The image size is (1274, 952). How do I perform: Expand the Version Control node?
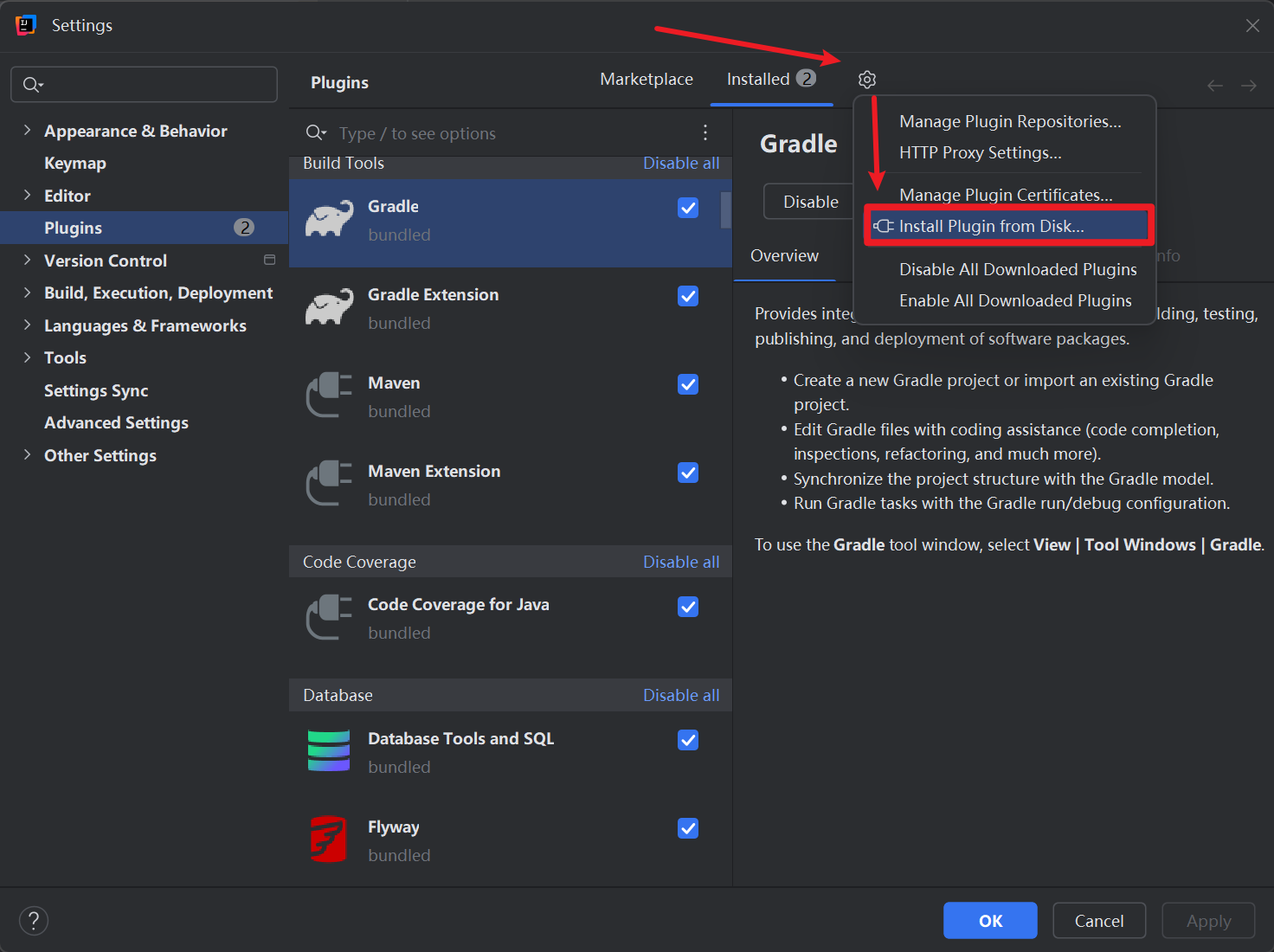(x=27, y=260)
